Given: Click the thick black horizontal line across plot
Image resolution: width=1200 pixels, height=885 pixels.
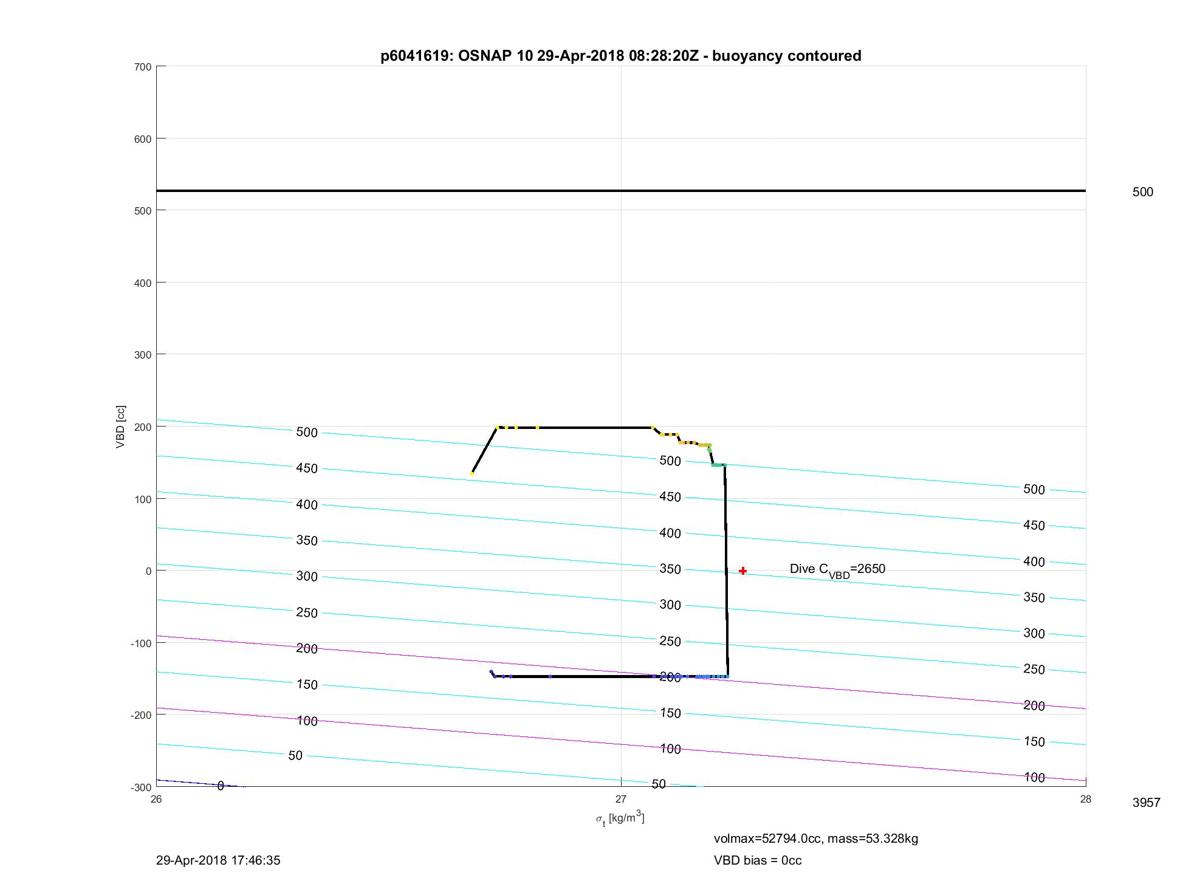Looking at the screenshot, I should point(621,190).
